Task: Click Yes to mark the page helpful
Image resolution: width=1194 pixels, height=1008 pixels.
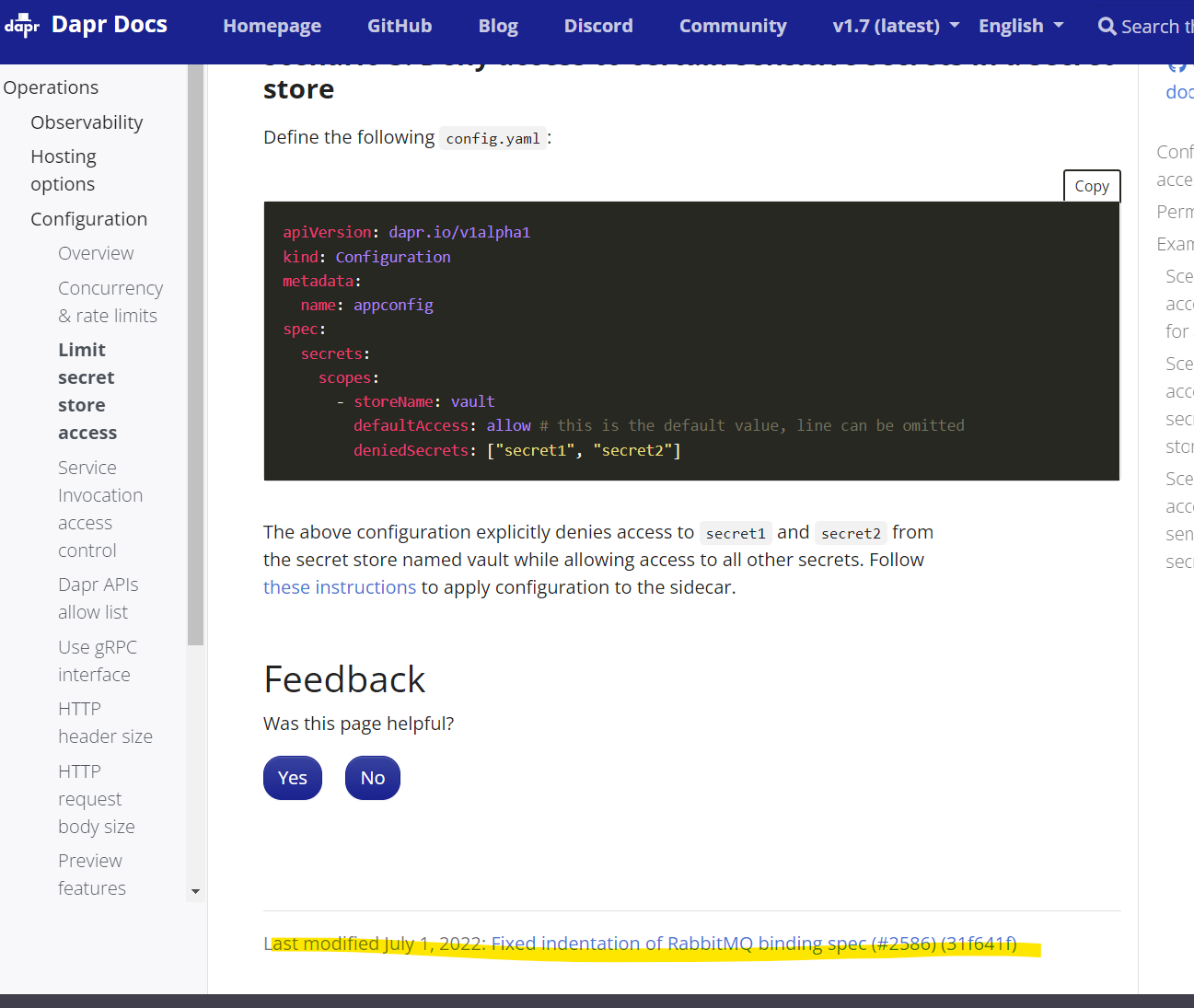Action: (292, 777)
